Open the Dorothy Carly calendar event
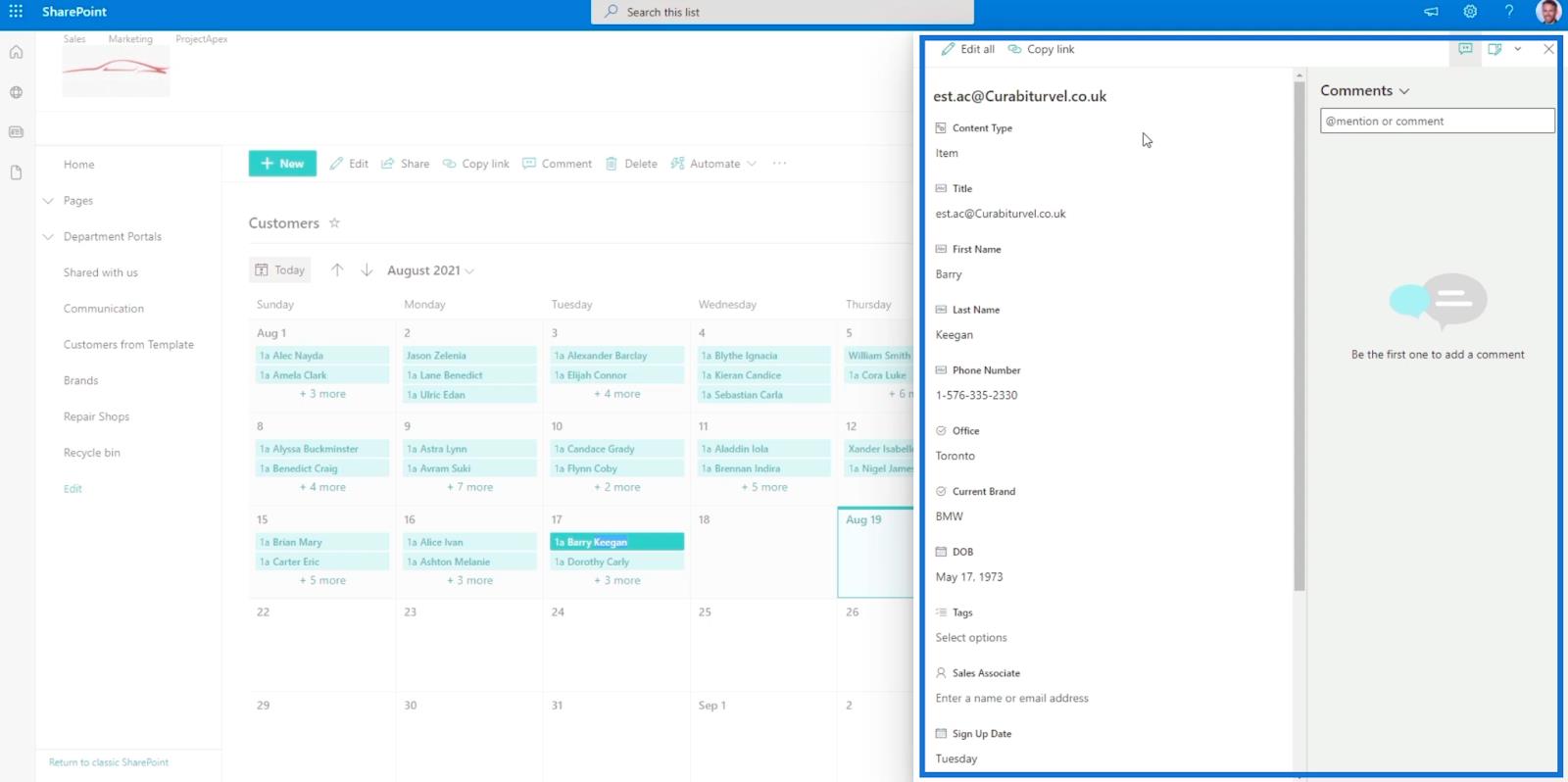The height and width of the screenshot is (782, 1568). 616,562
